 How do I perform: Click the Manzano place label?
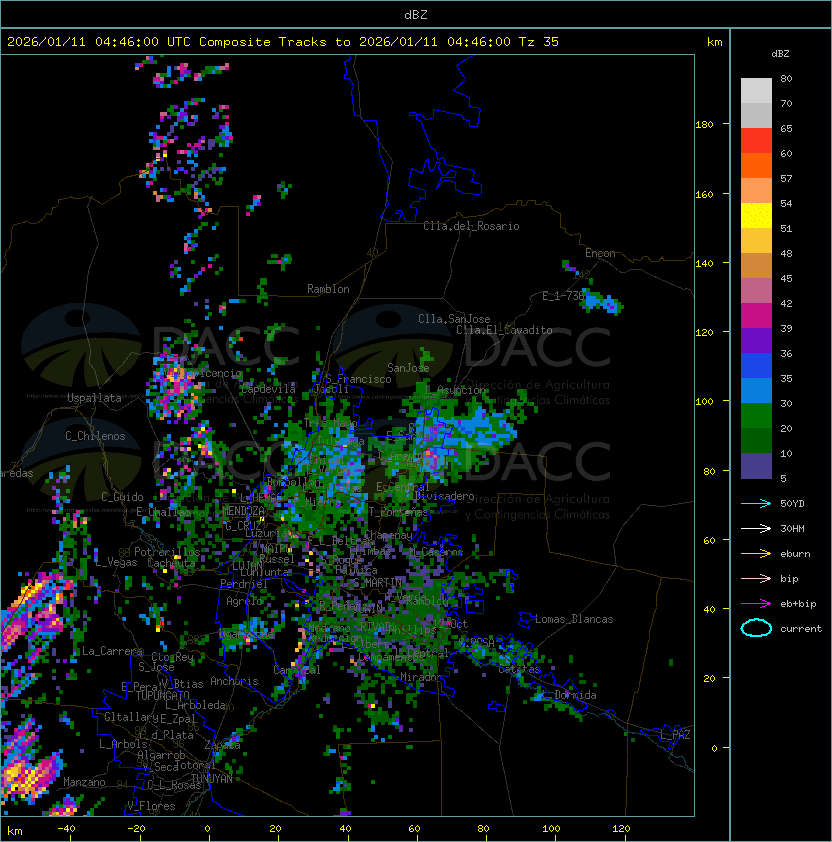(84, 782)
